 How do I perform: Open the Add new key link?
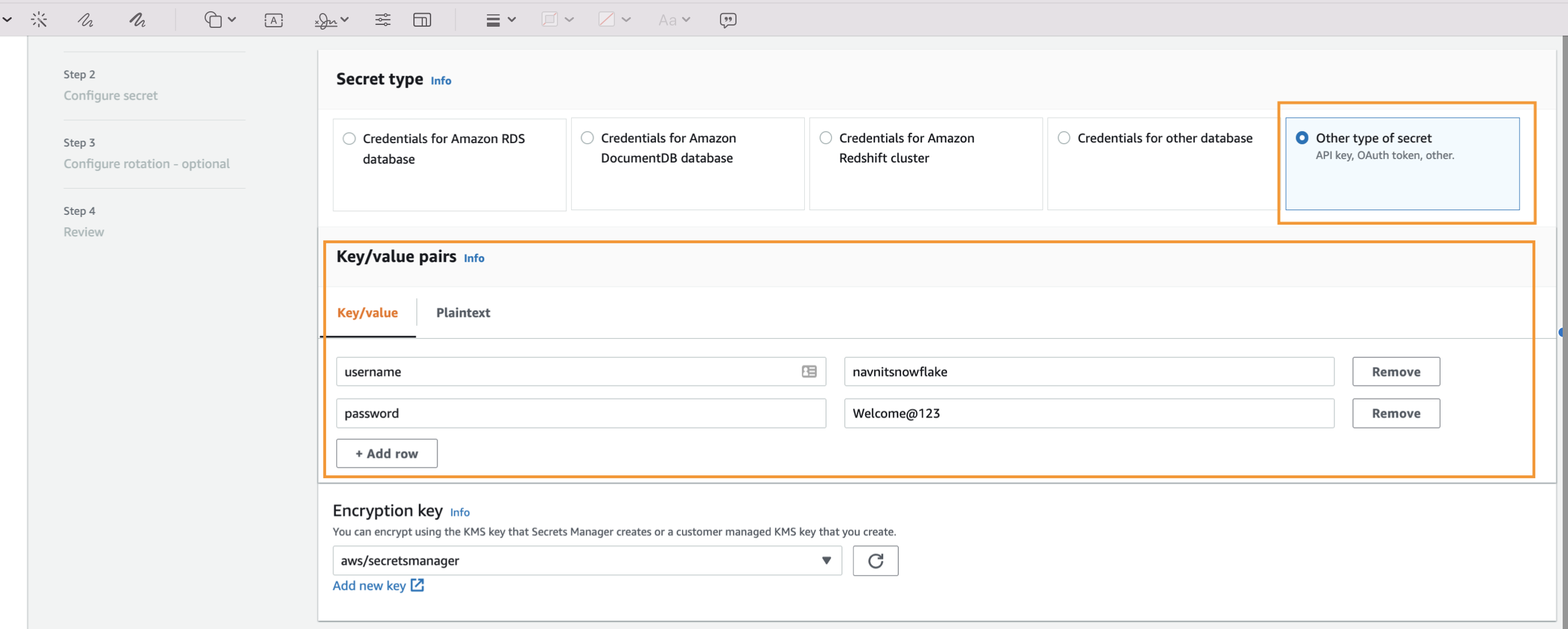(x=369, y=586)
